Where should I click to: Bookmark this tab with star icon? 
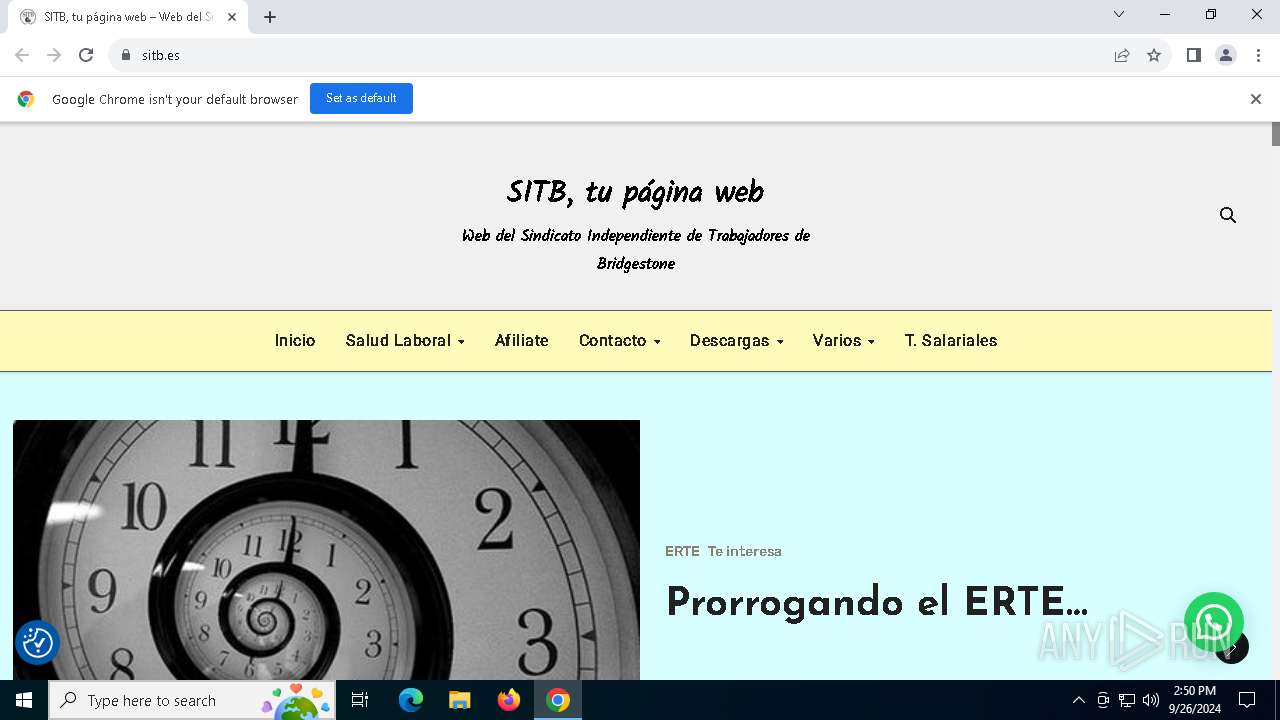1154,55
